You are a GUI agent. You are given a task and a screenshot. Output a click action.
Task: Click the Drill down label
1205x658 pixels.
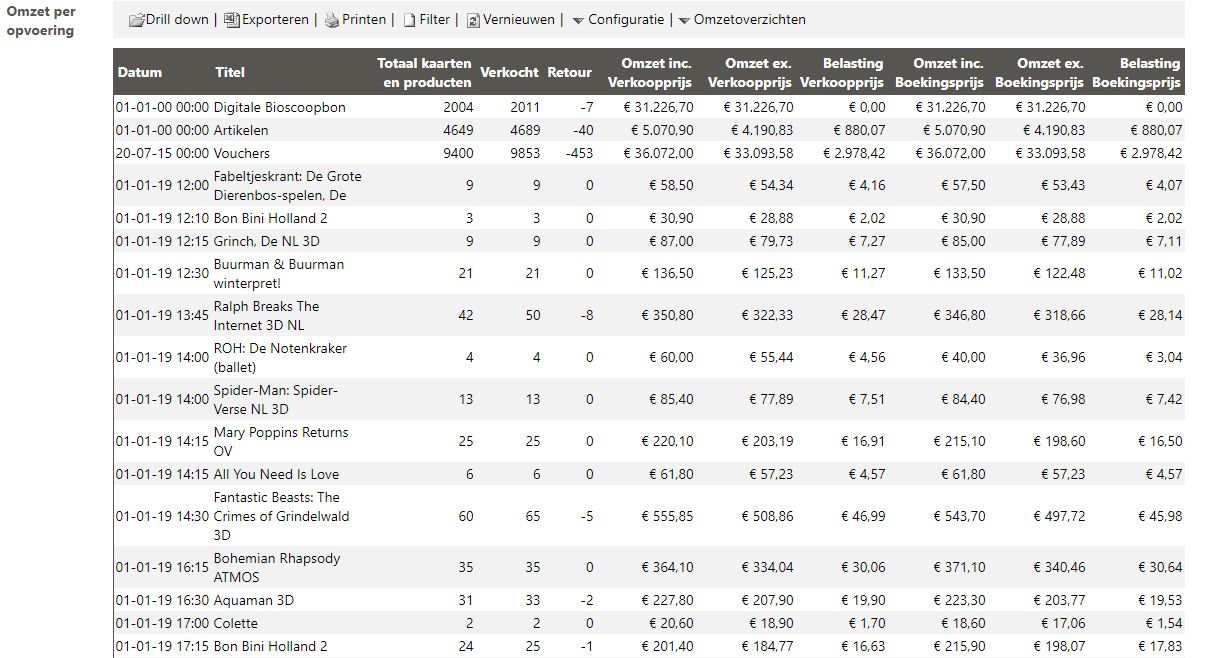coord(177,19)
